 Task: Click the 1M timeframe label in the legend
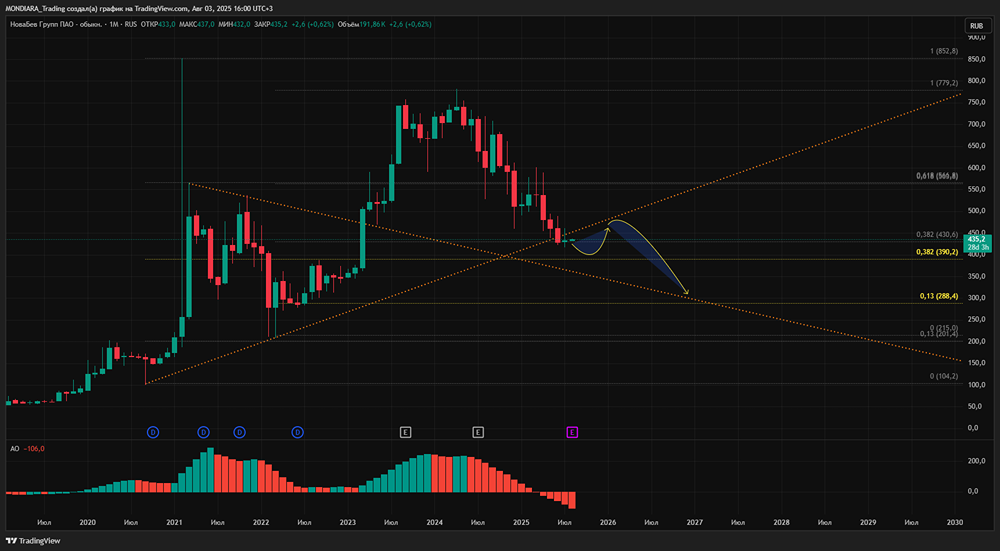(x=112, y=24)
